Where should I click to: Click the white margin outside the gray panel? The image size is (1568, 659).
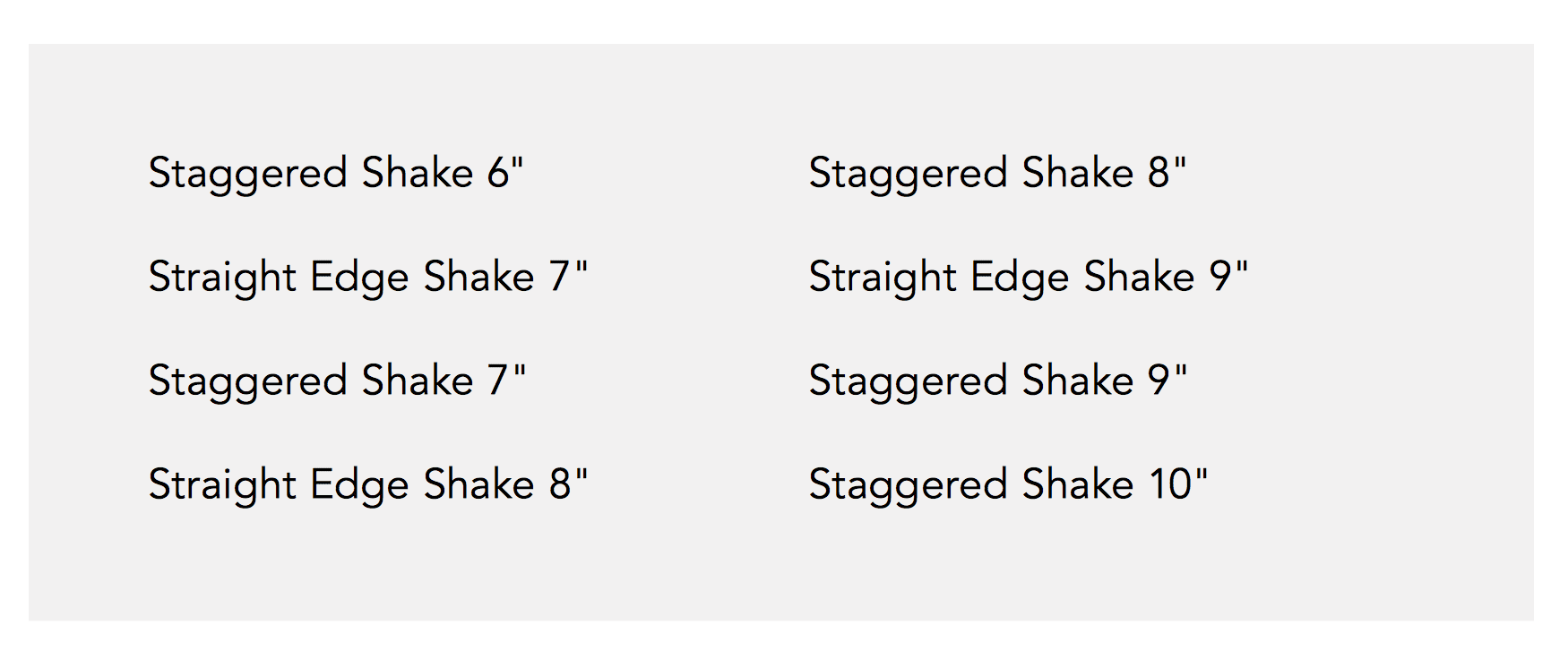[784, 20]
